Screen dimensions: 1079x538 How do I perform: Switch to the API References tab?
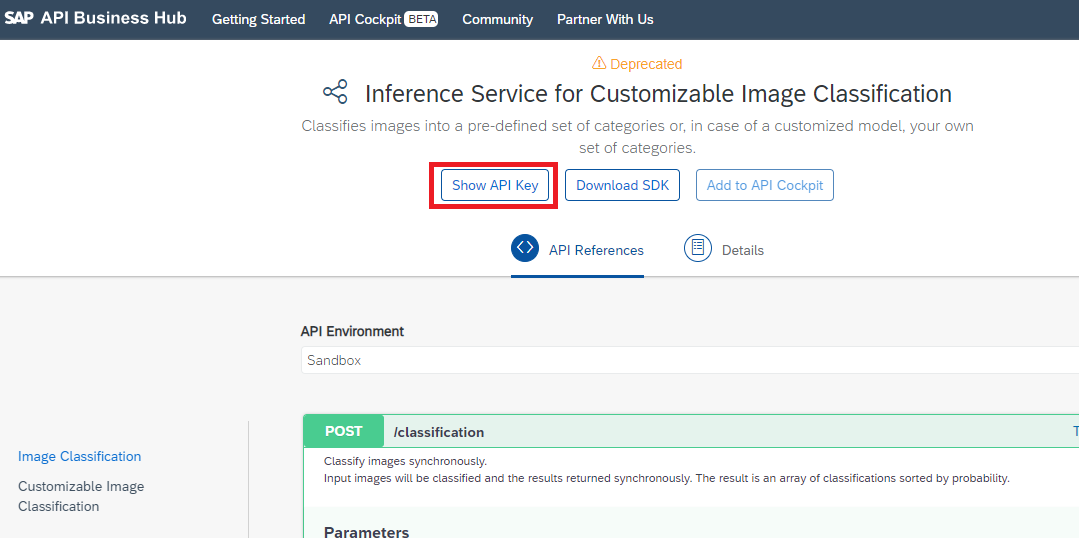577,250
